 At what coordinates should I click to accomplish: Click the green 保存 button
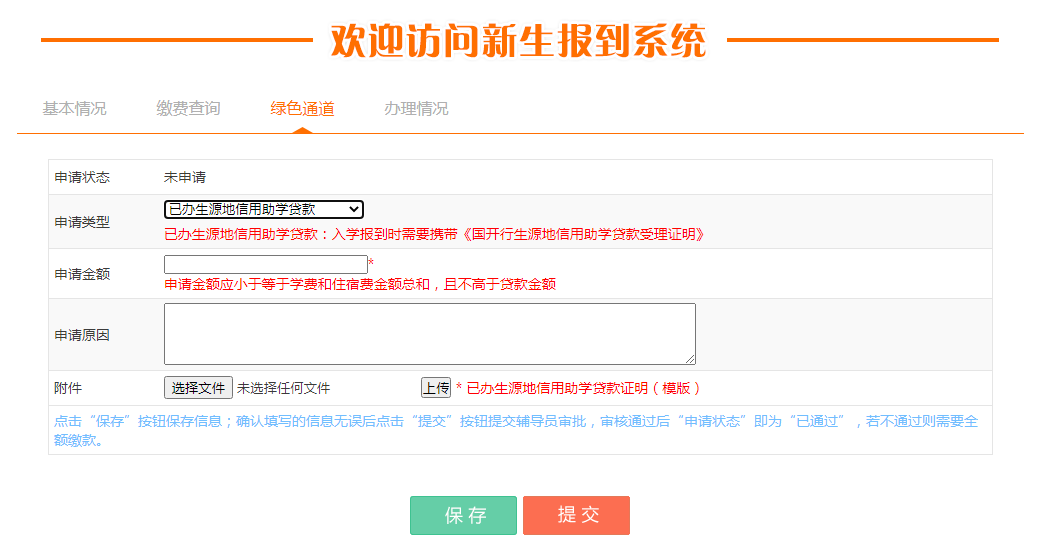[x=464, y=515]
